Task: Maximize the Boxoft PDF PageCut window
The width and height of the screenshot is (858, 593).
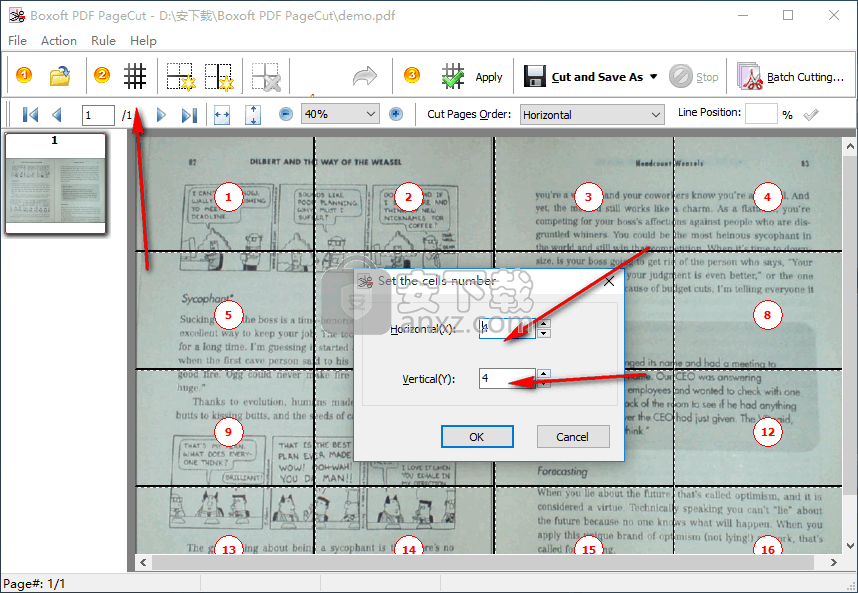Action: coord(788,15)
